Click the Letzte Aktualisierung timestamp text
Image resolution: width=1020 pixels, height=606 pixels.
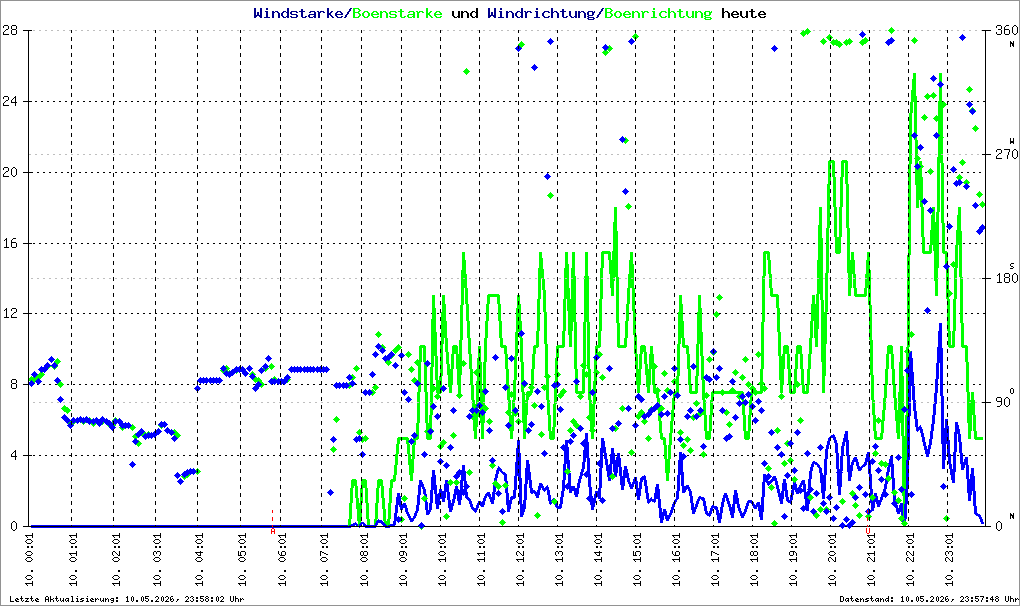coord(126,599)
